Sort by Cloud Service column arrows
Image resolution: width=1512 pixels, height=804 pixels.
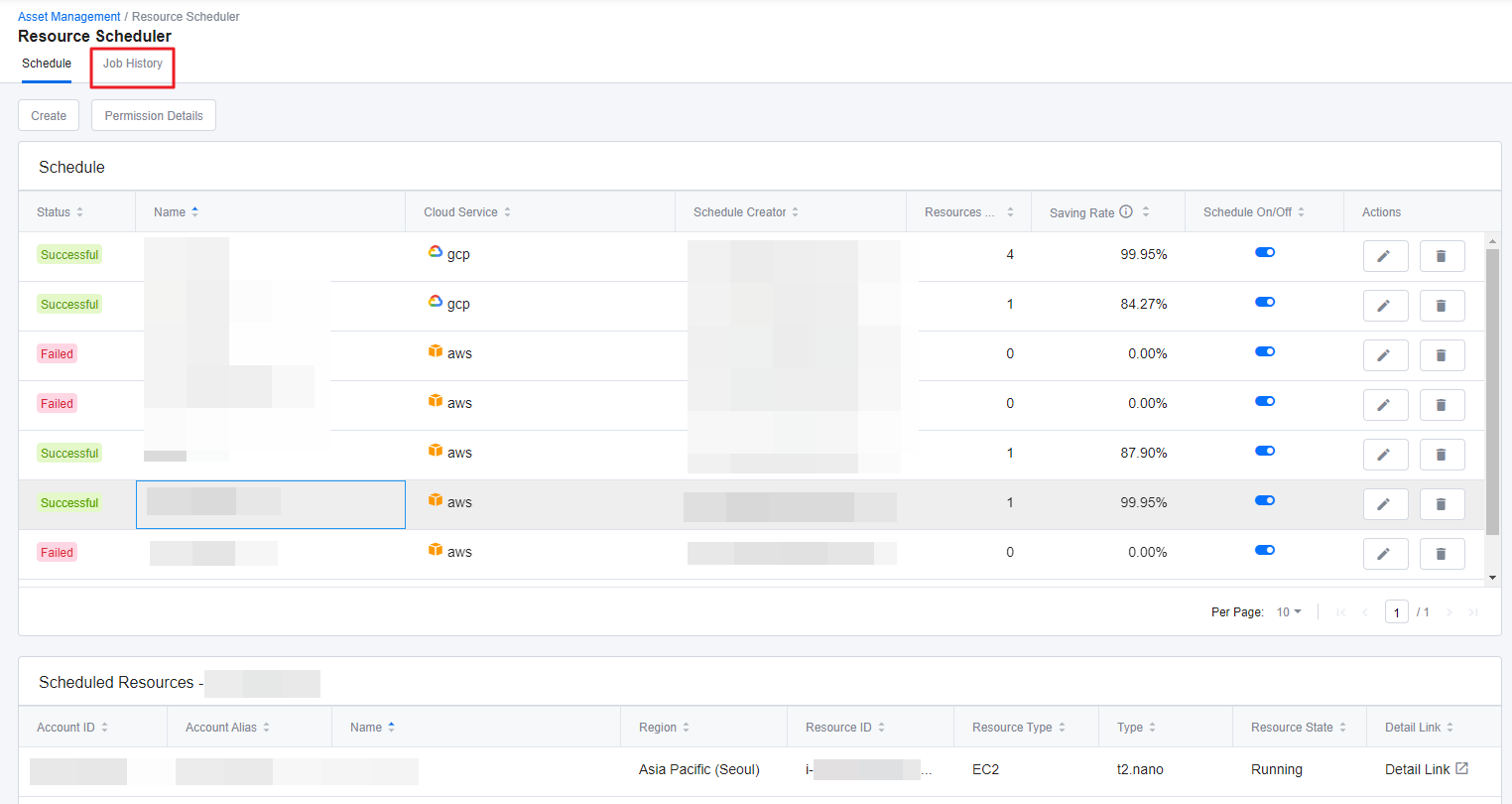(507, 212)
